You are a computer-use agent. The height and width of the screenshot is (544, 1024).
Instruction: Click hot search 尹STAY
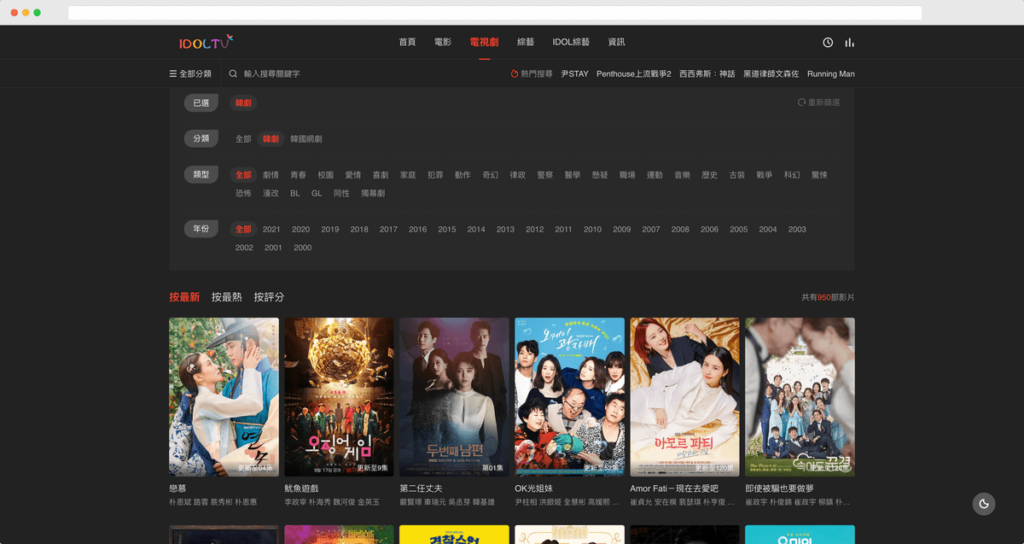(575, 74)
